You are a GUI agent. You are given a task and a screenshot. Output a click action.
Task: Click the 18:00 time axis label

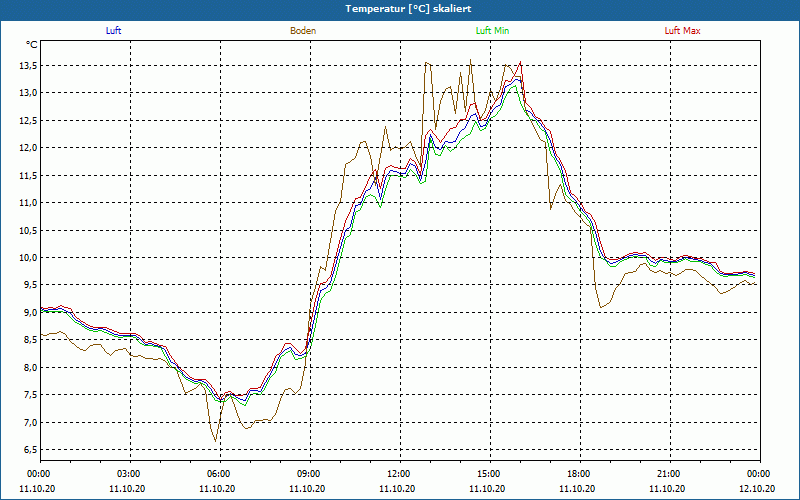(x=579, y=474)
